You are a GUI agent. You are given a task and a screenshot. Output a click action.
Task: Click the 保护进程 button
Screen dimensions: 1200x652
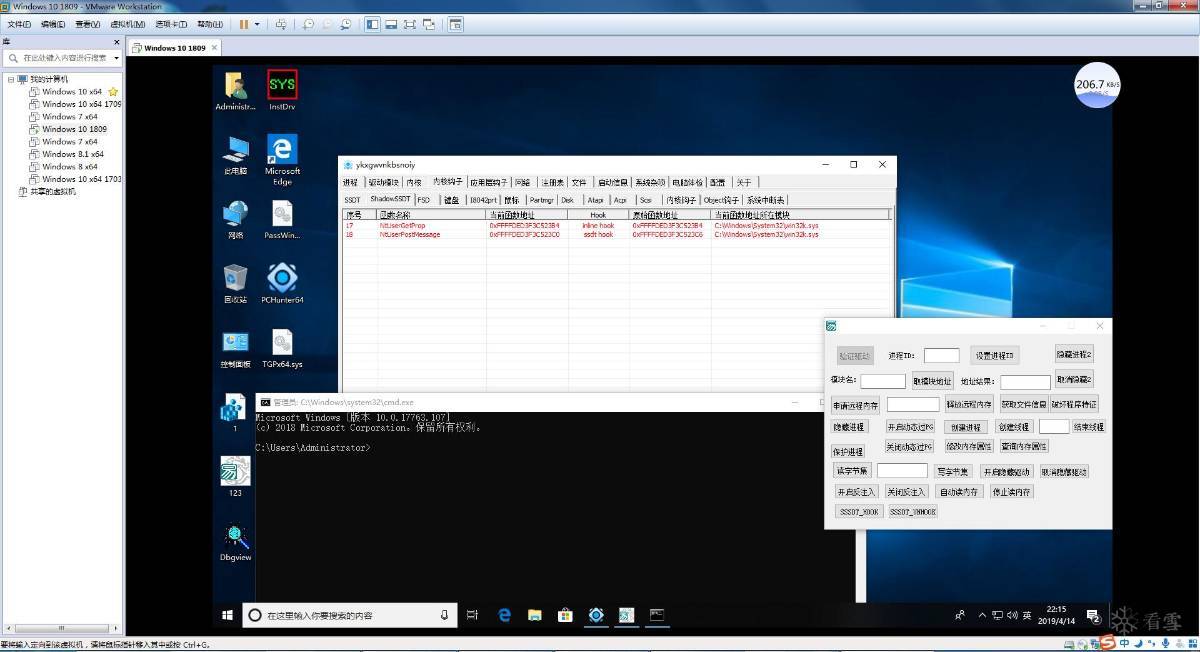[848, 452]
